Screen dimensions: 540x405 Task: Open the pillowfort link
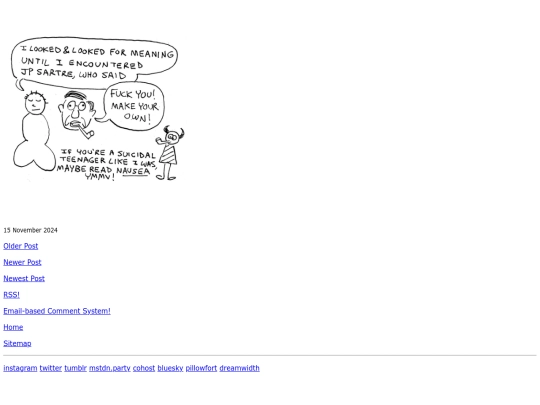click(x=201, y=368)
